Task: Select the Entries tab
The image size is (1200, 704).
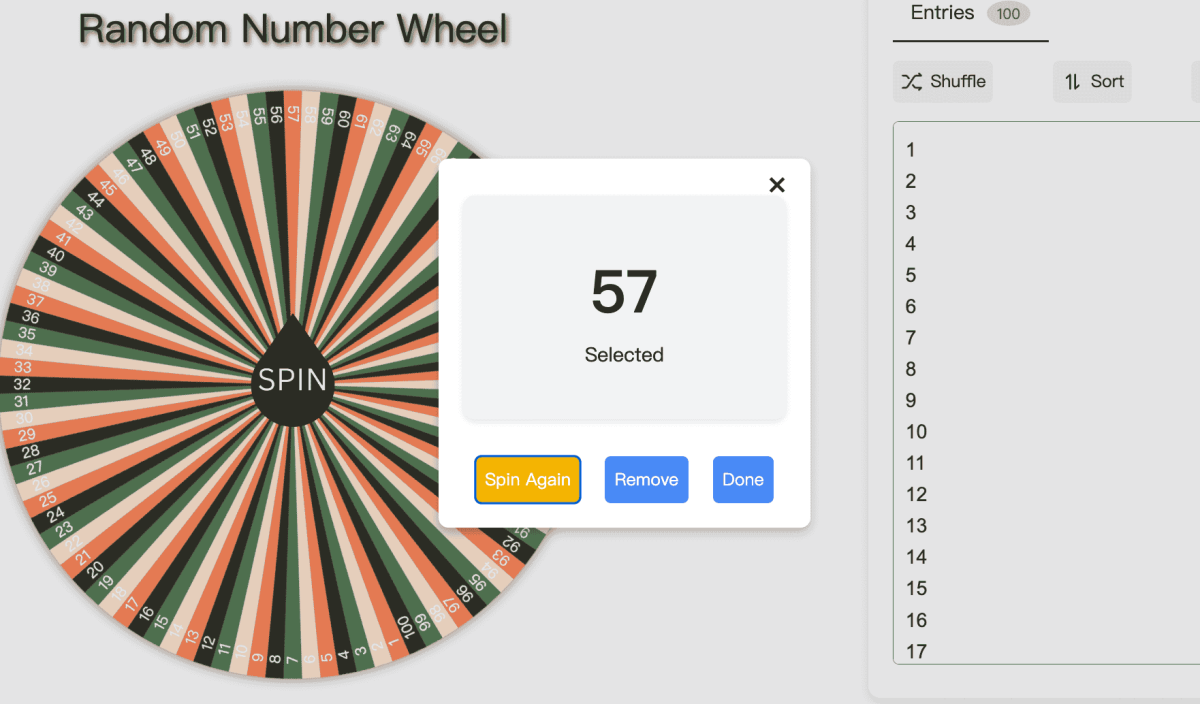Action: 941,13
